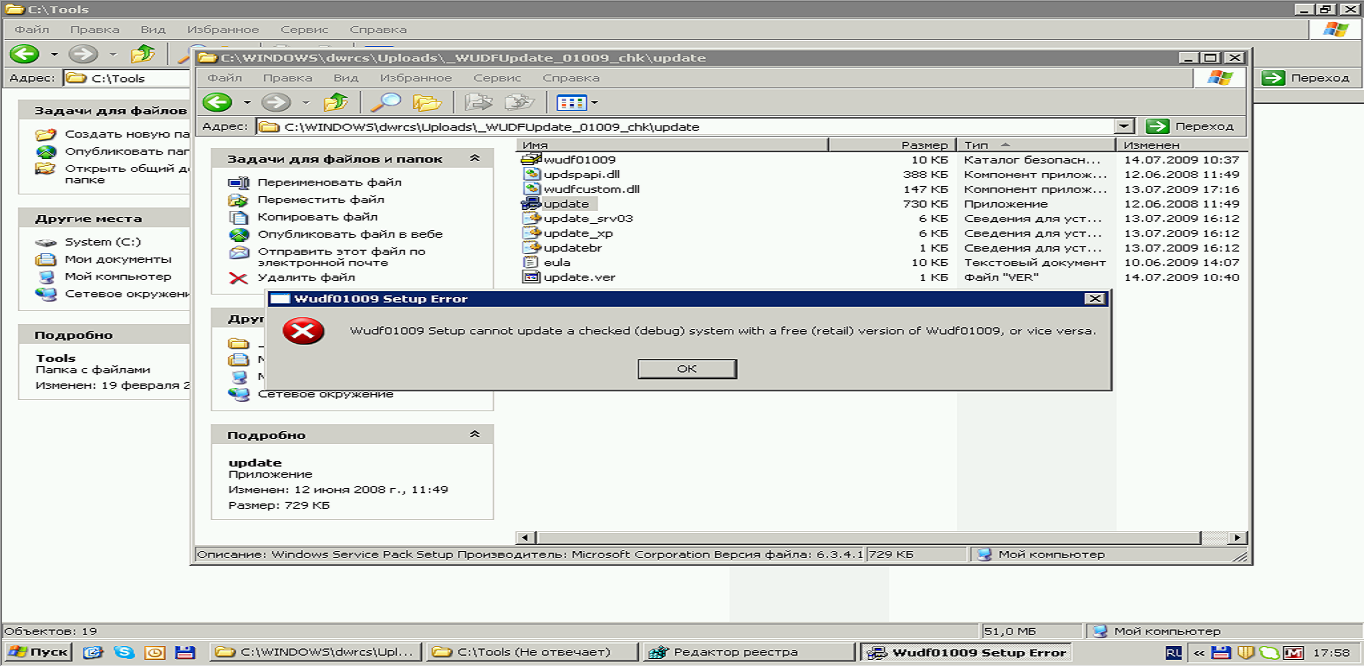The width and height of the screenshot is (1364, 666).
Task: Collapse the 'Подробно' panel in the update window
Action: [x=474, y=435]
